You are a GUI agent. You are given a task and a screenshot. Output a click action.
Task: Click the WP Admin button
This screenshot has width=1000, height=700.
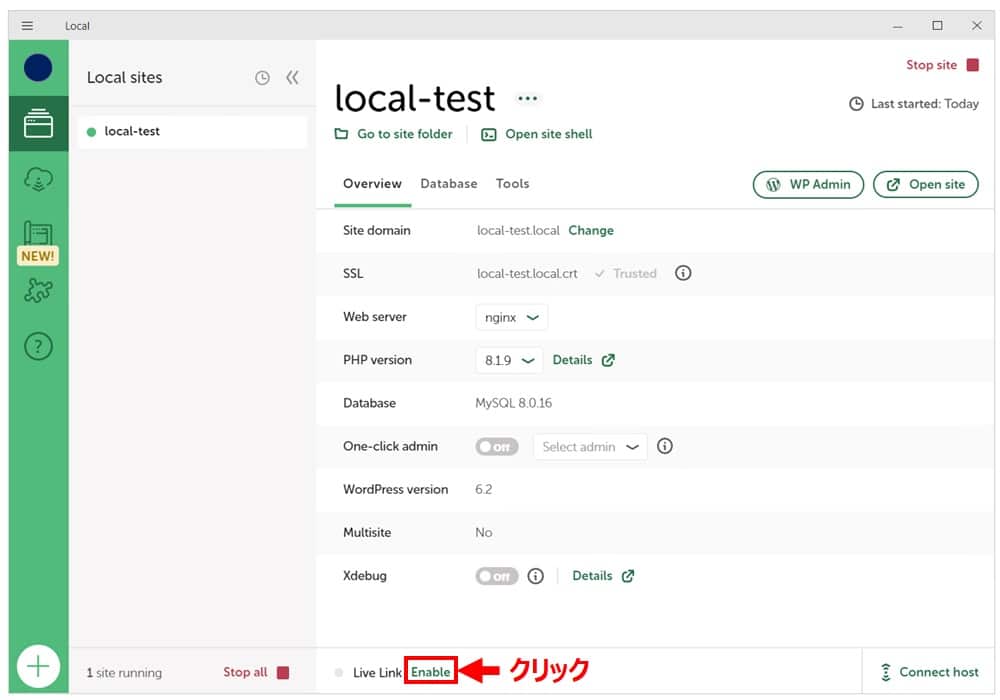(808, 184)
